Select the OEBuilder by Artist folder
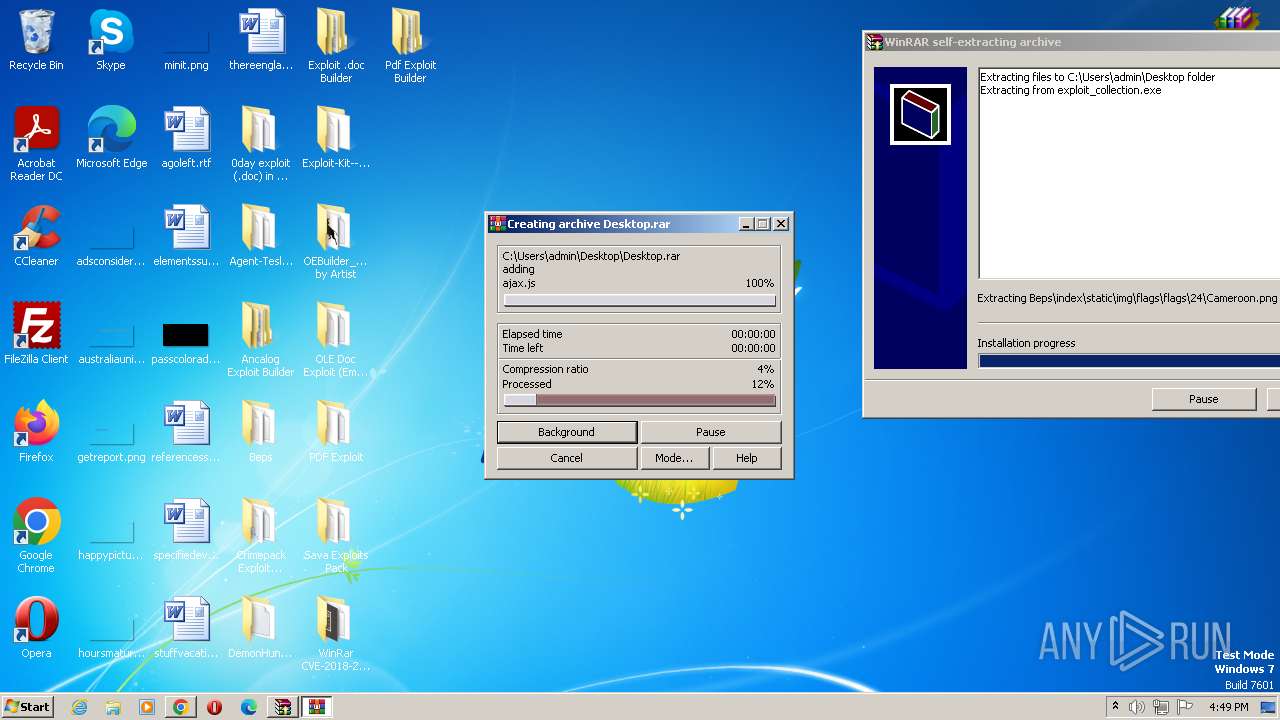The width and height of the screenshot is (1280, 720). (336, 243)
